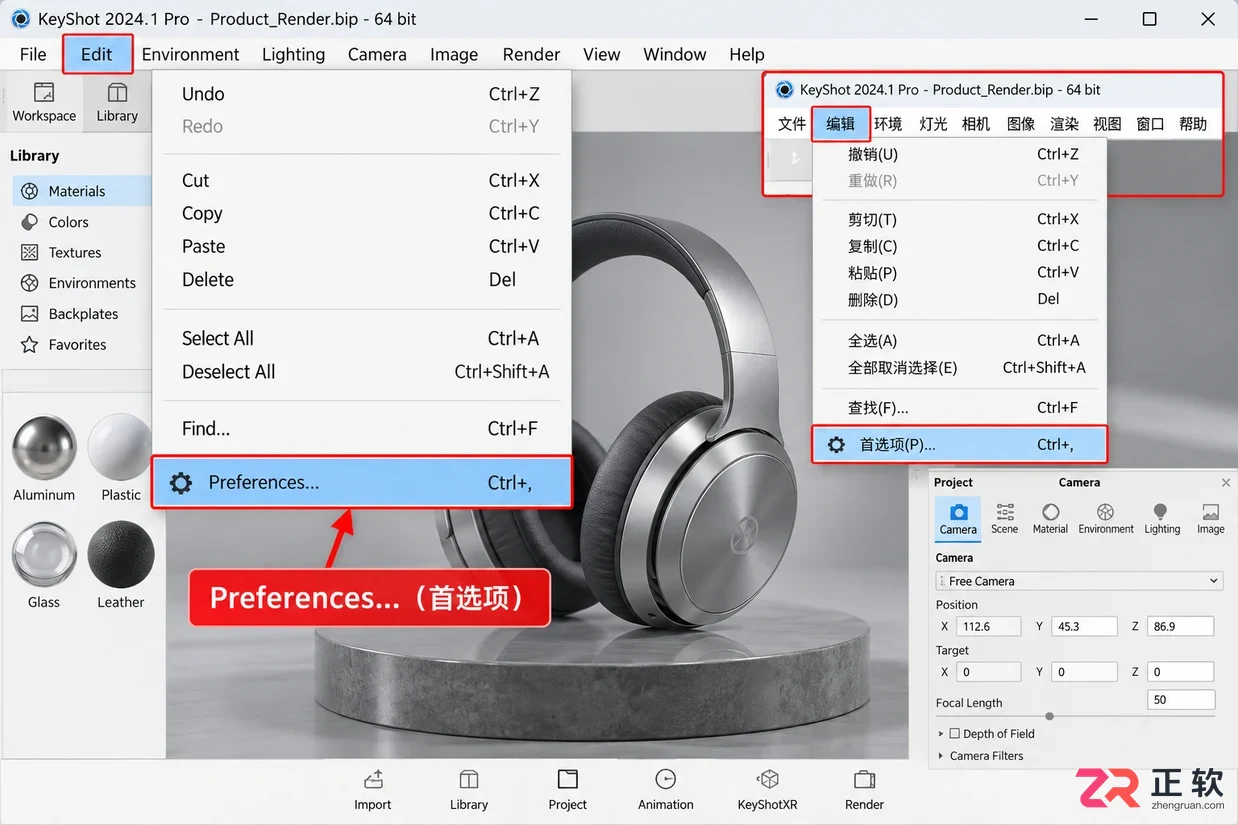Choose Find... in the Edit menu
Image resolution: width=1238 pixels, height=825 pixels.
(362, 428)
